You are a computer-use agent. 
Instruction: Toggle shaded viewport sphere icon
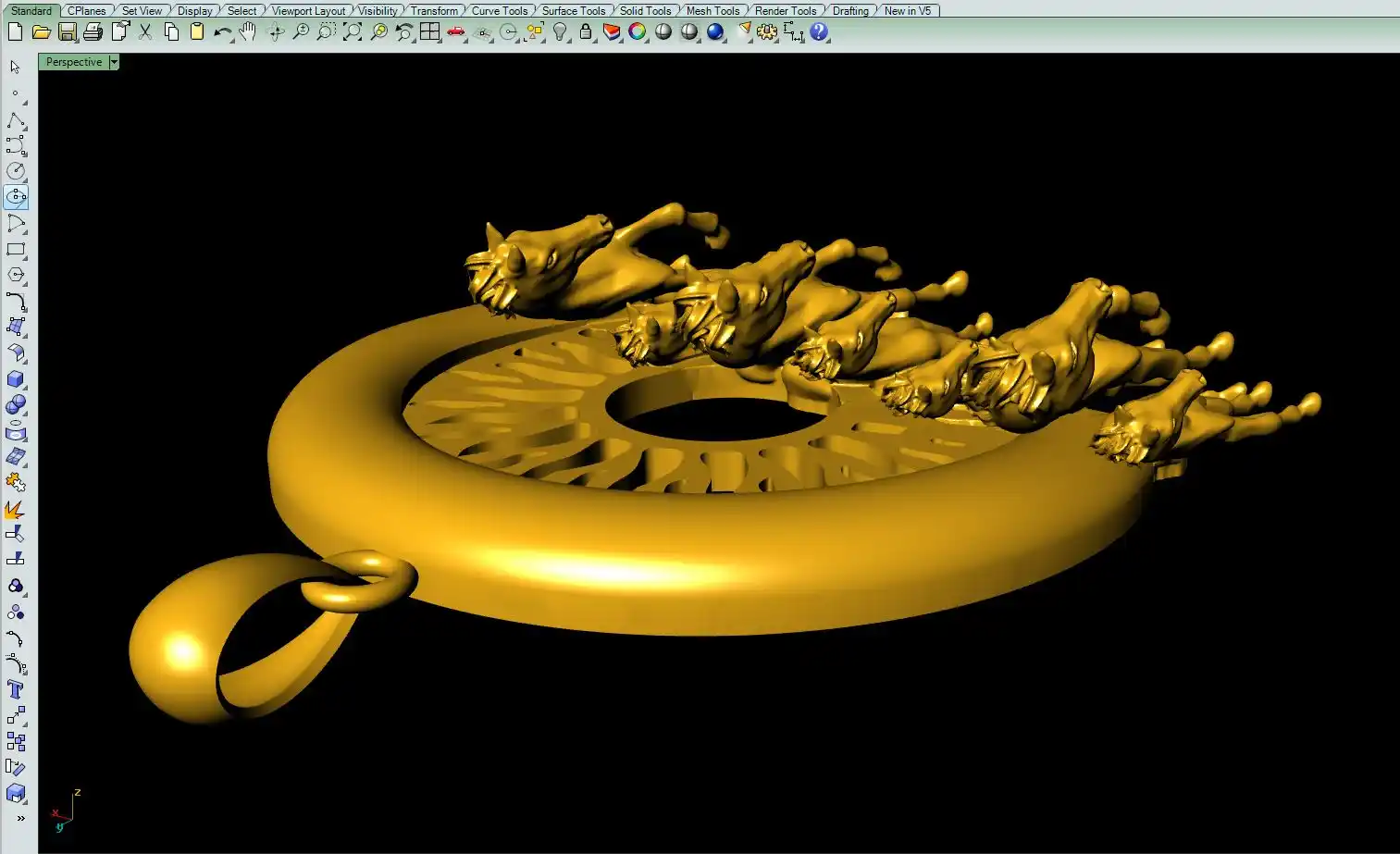(x=663, y=32)
